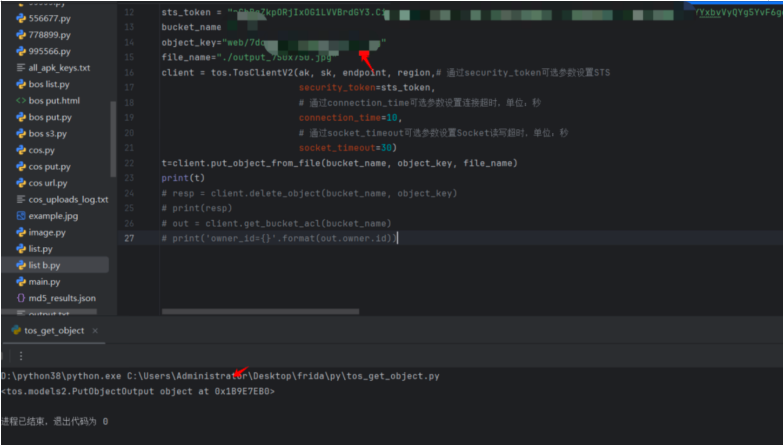783x446 pixels.
Task: Open all_apk_keys.txt text file
Action: pos(59,68)
